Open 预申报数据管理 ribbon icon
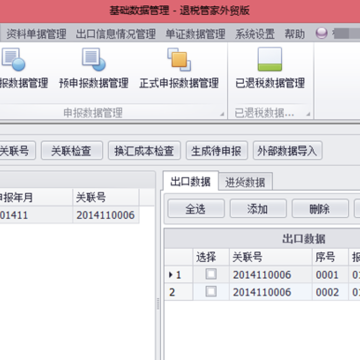Viewport: 360px width, 360px height. coord(94,68)
